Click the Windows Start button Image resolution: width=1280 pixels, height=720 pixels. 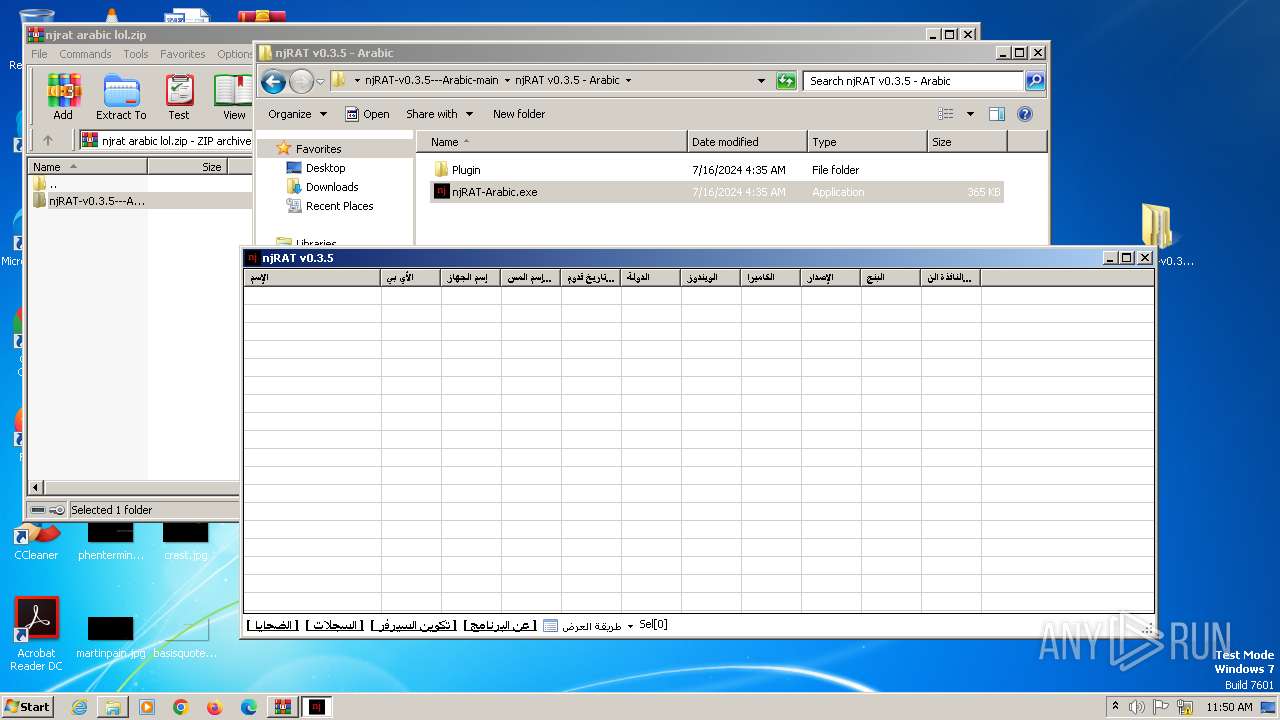click(28, 706)
